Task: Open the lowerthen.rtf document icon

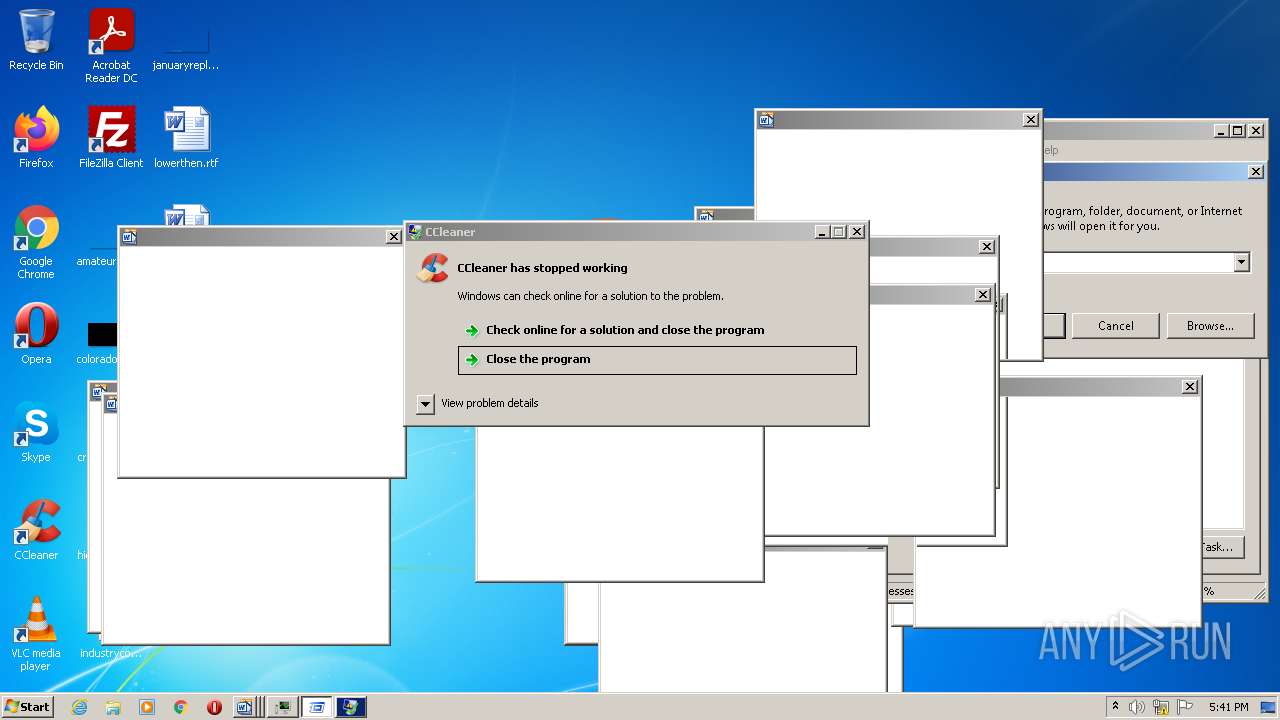Action: (x=186, y=138)
